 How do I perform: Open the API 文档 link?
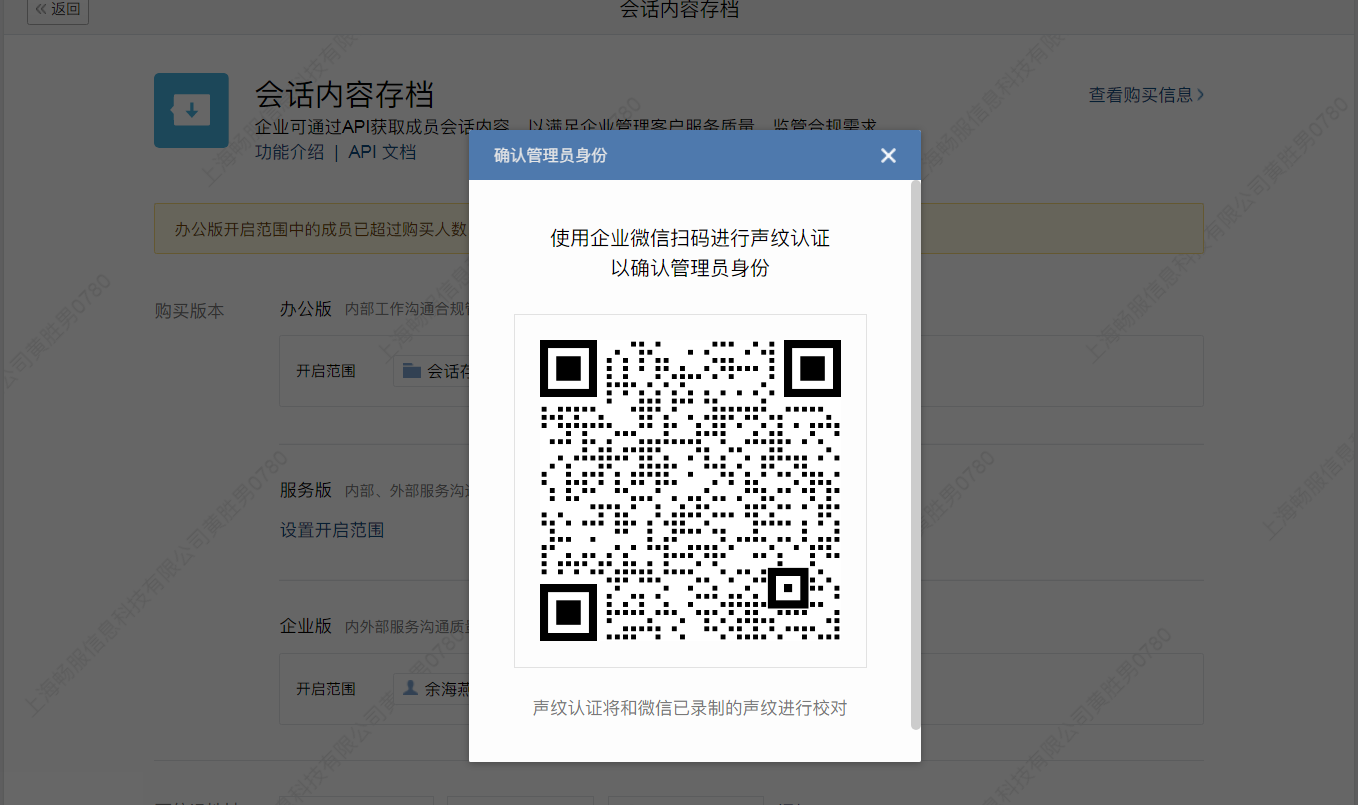pyautogui.click(x=382, y=152)
